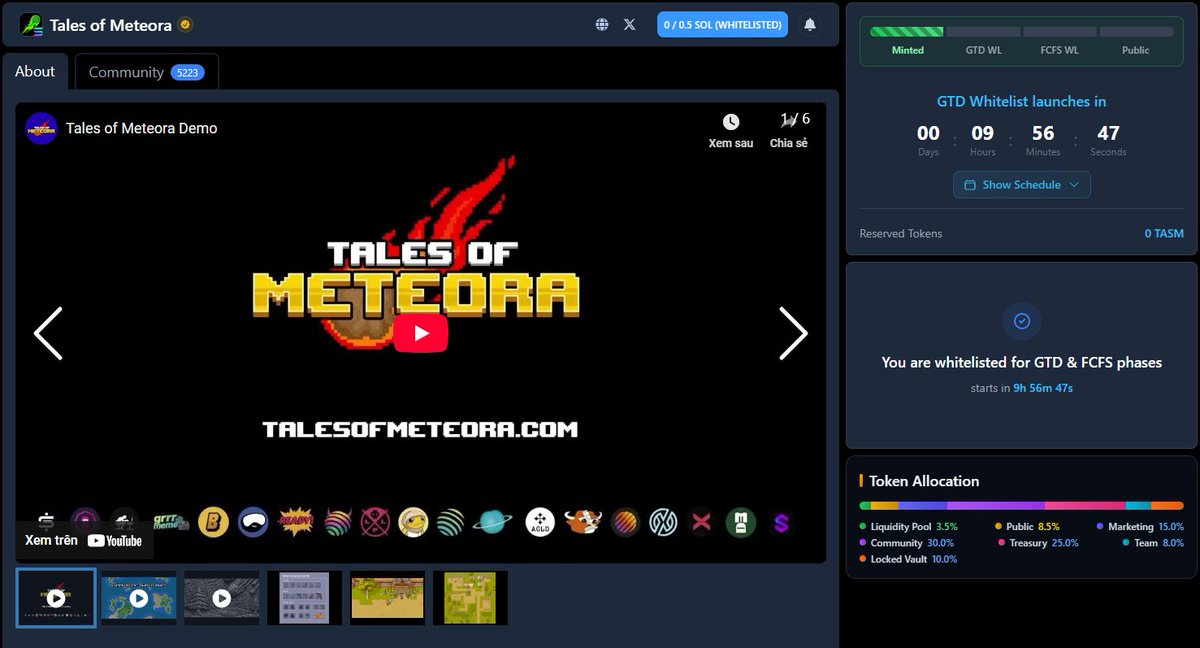The height and width of the screenshot is (648, 1200).
Task: Select the second video thumbnail showing a map
Action: point(139,598)
